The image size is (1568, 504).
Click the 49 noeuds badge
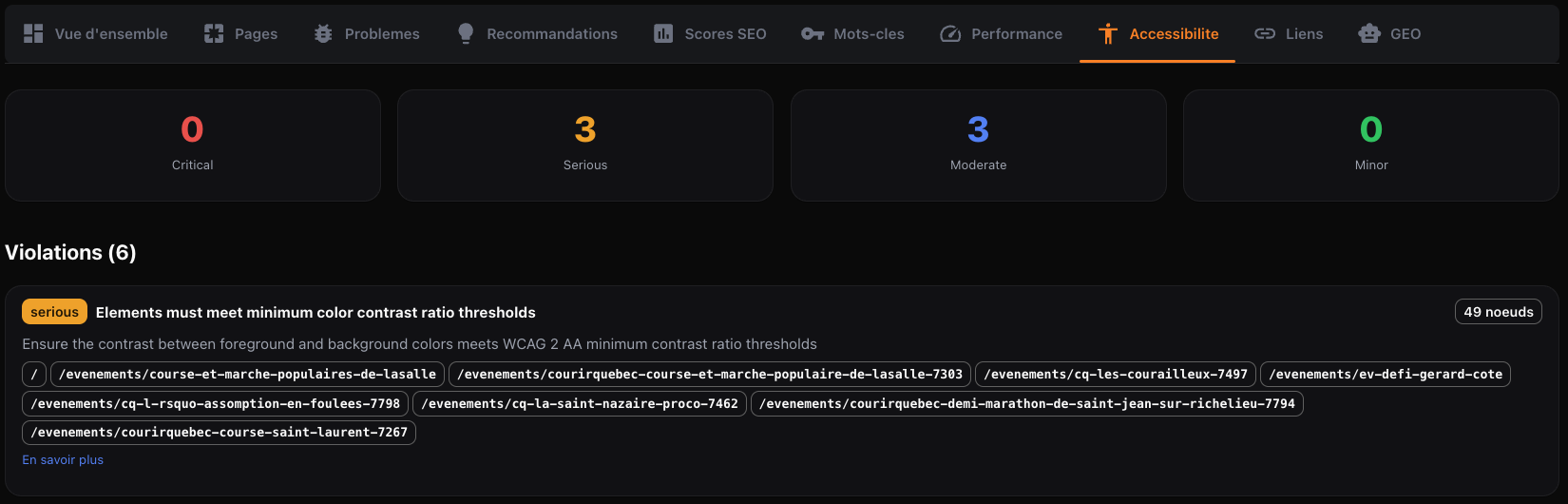tap(1498, 312)
